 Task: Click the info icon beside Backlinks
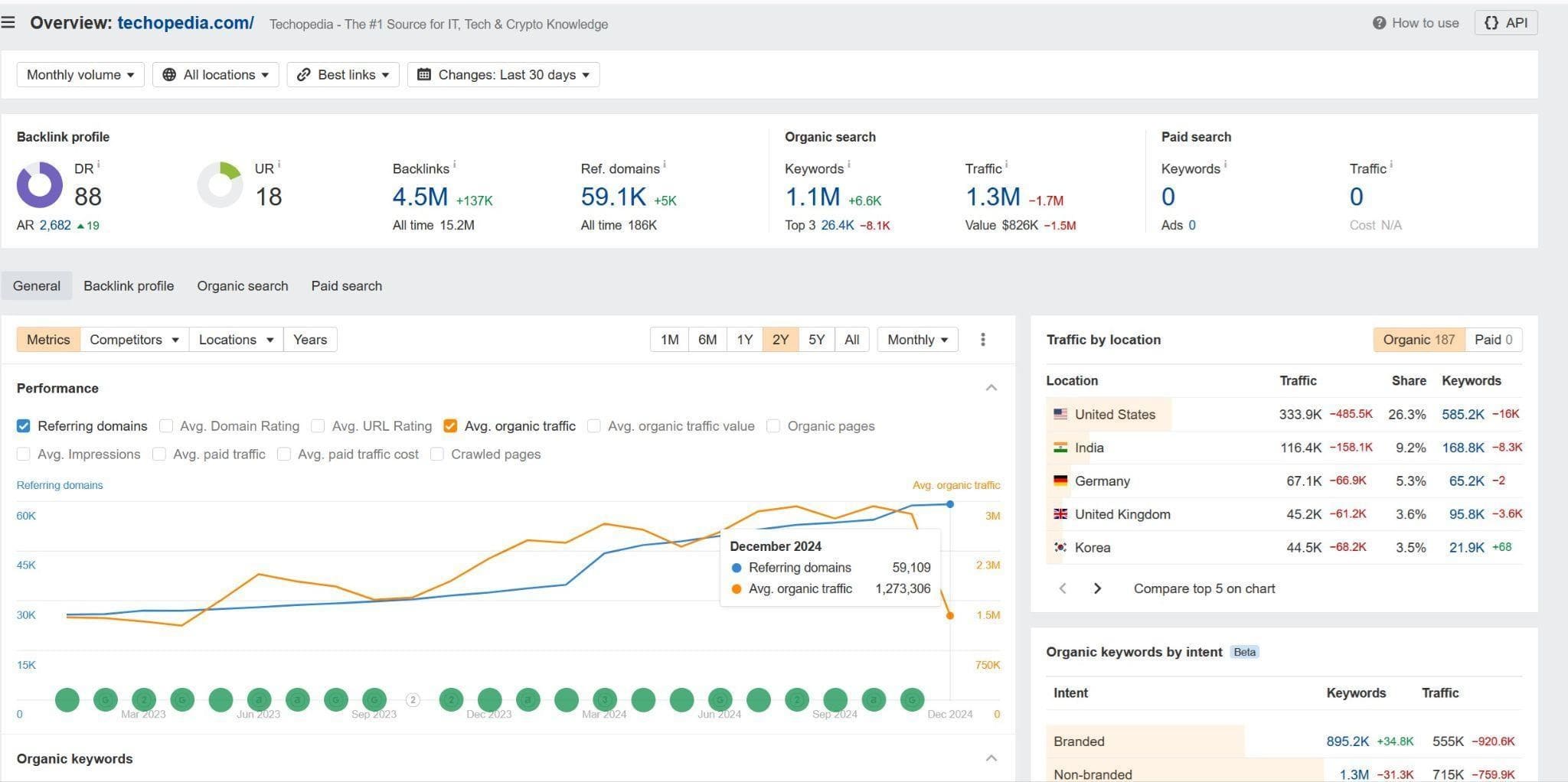tap(454, 165)
